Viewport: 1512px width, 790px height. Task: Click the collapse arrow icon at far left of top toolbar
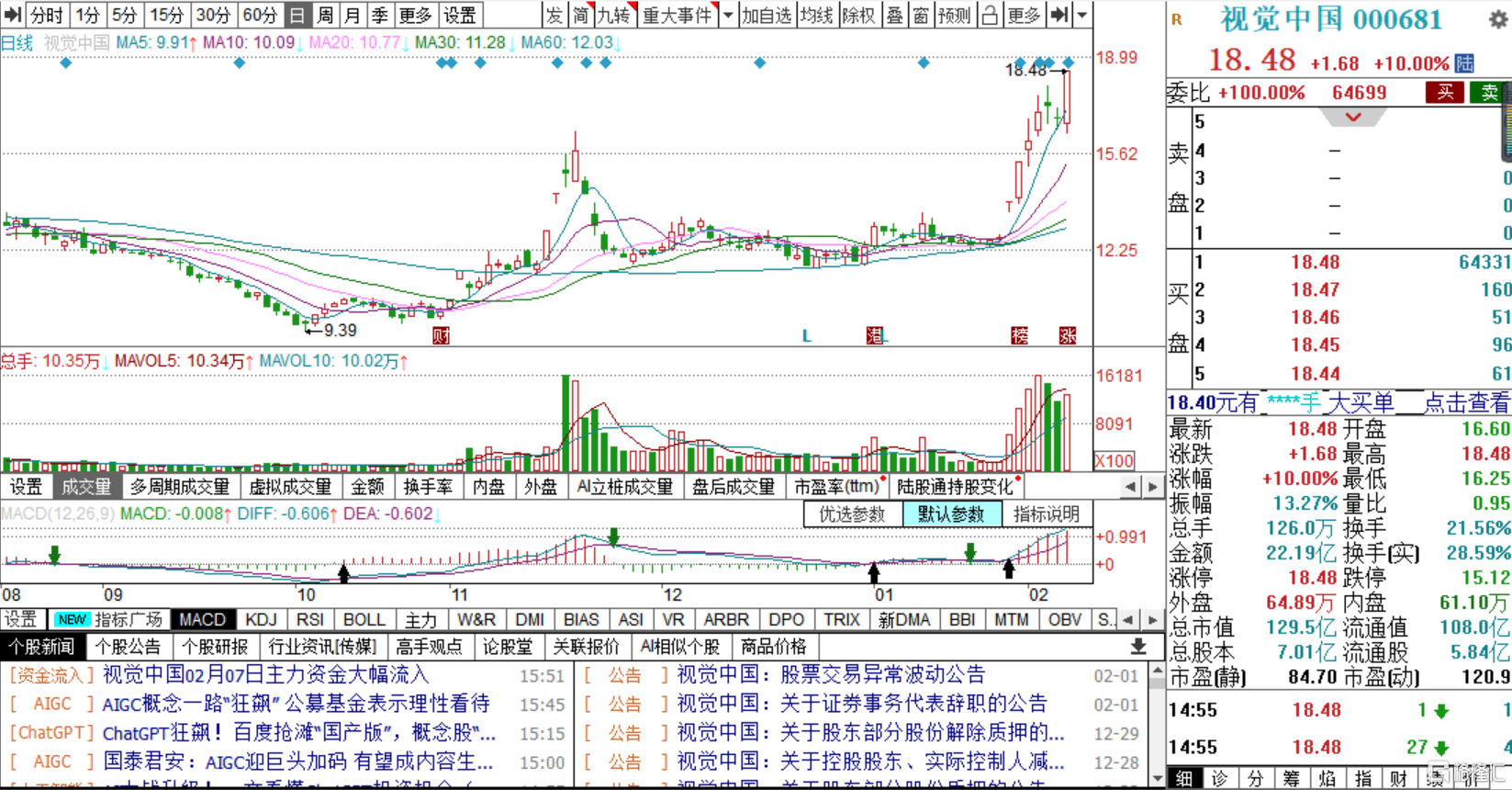tap(12, 15)
